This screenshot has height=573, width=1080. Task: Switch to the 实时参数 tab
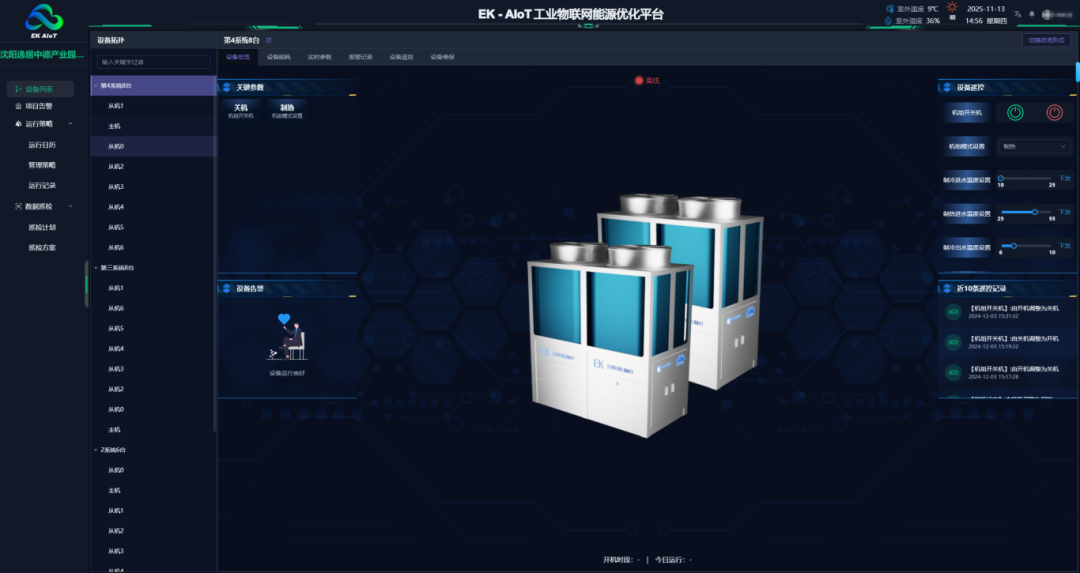pyautogui.click(x=319, y=57)
